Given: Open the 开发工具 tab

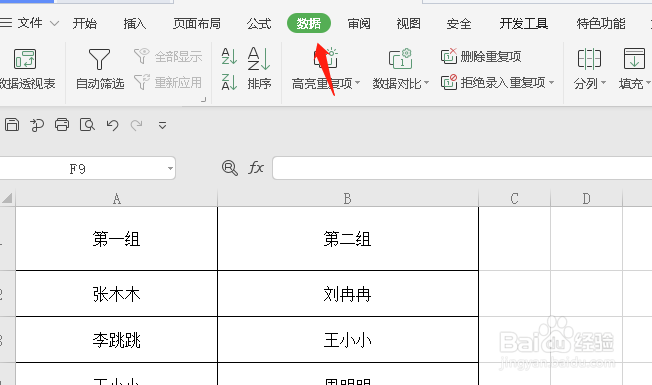Looking at the screenshot, I should click(x=524, y=23).
